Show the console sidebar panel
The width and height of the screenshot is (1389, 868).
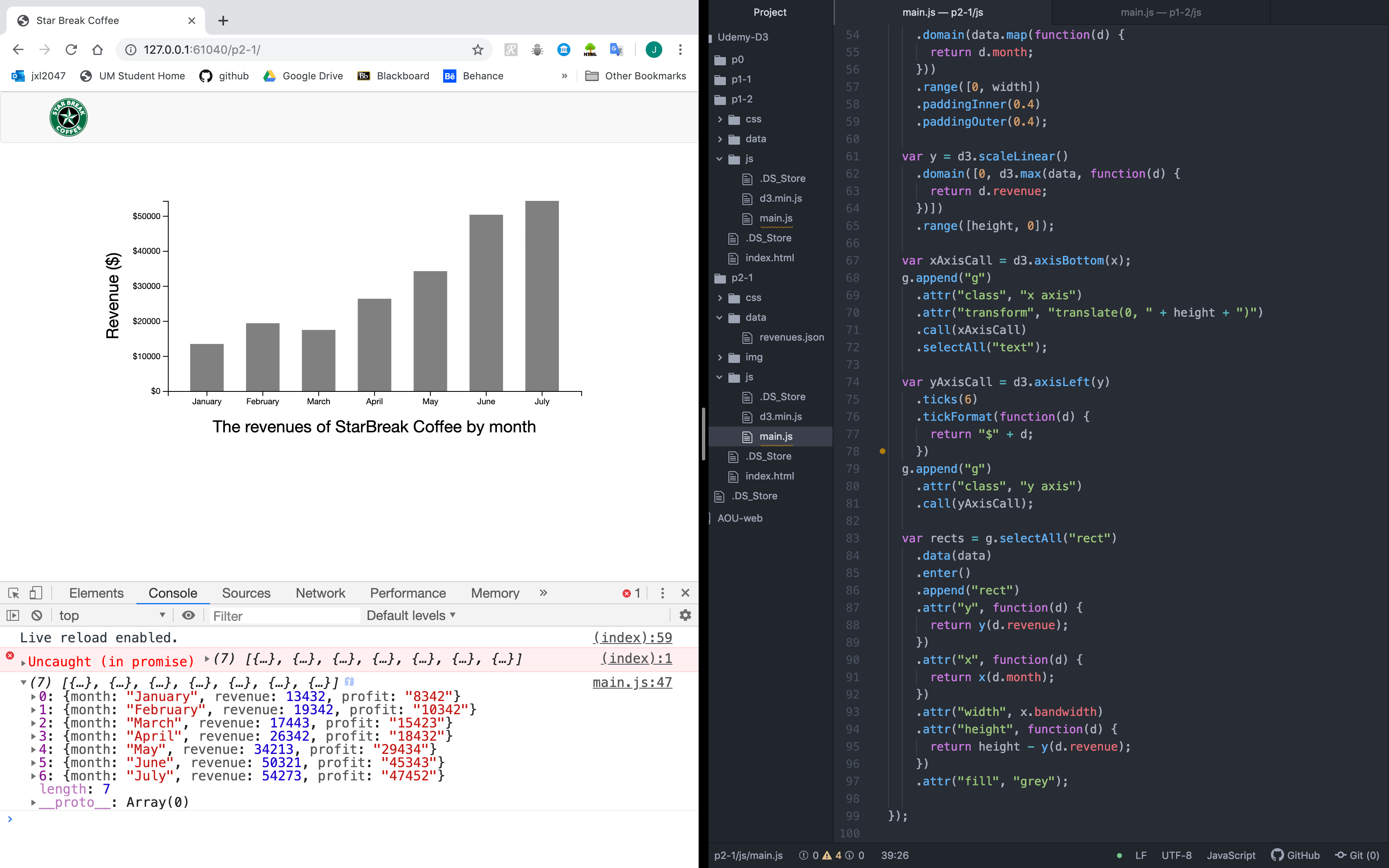click(x=13, y=615)
